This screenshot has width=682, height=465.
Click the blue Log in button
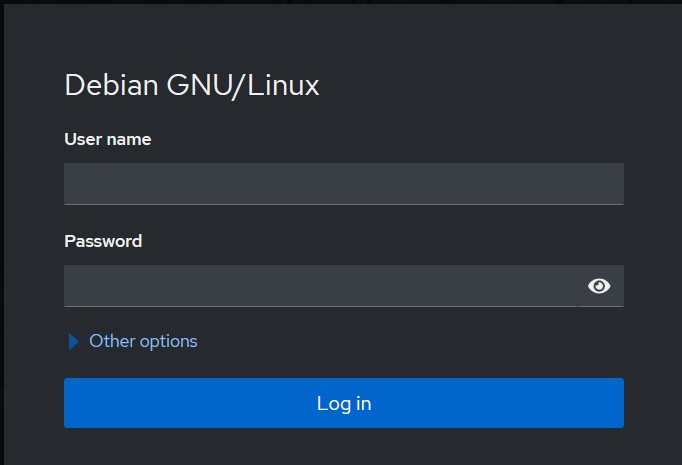tap(344, 403)
